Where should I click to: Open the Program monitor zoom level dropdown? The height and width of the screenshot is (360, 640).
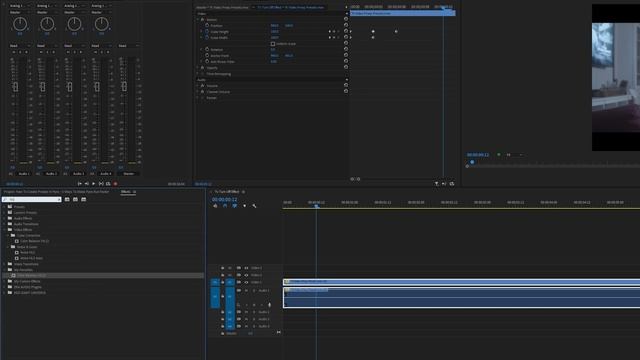tap(515, 155)
